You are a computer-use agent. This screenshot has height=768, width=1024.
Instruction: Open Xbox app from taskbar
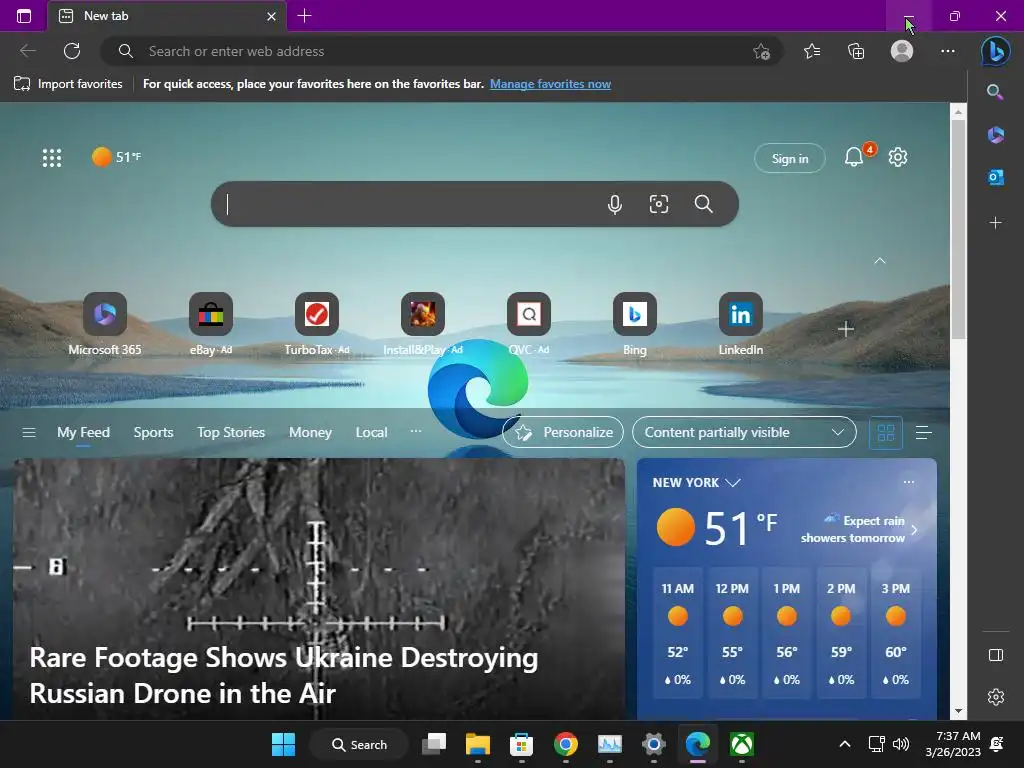(x=742, y=744)
